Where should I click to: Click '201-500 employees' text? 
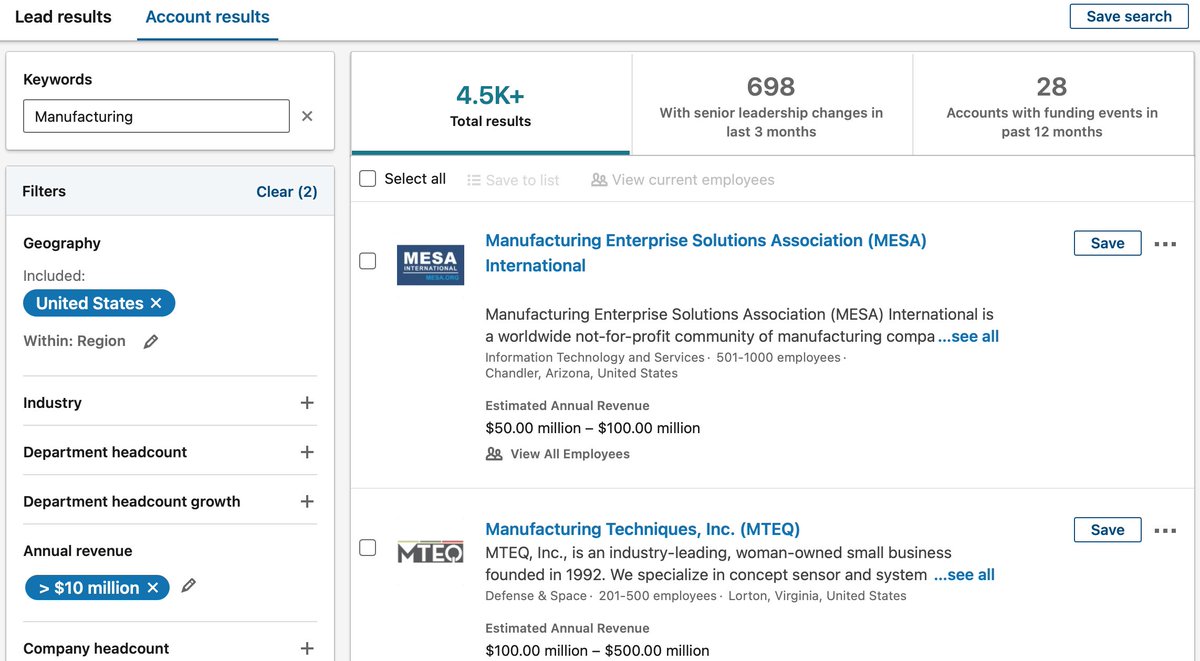pos(657,596)
